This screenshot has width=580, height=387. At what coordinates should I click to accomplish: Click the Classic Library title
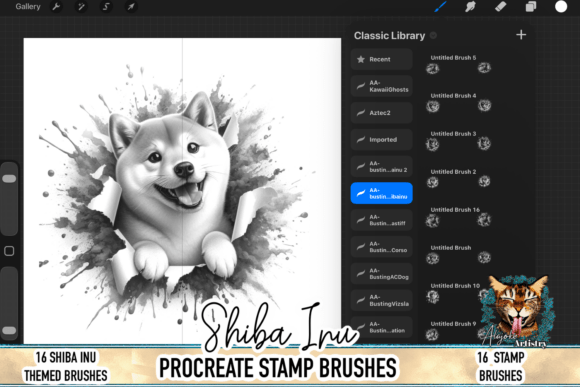[389, 36]
